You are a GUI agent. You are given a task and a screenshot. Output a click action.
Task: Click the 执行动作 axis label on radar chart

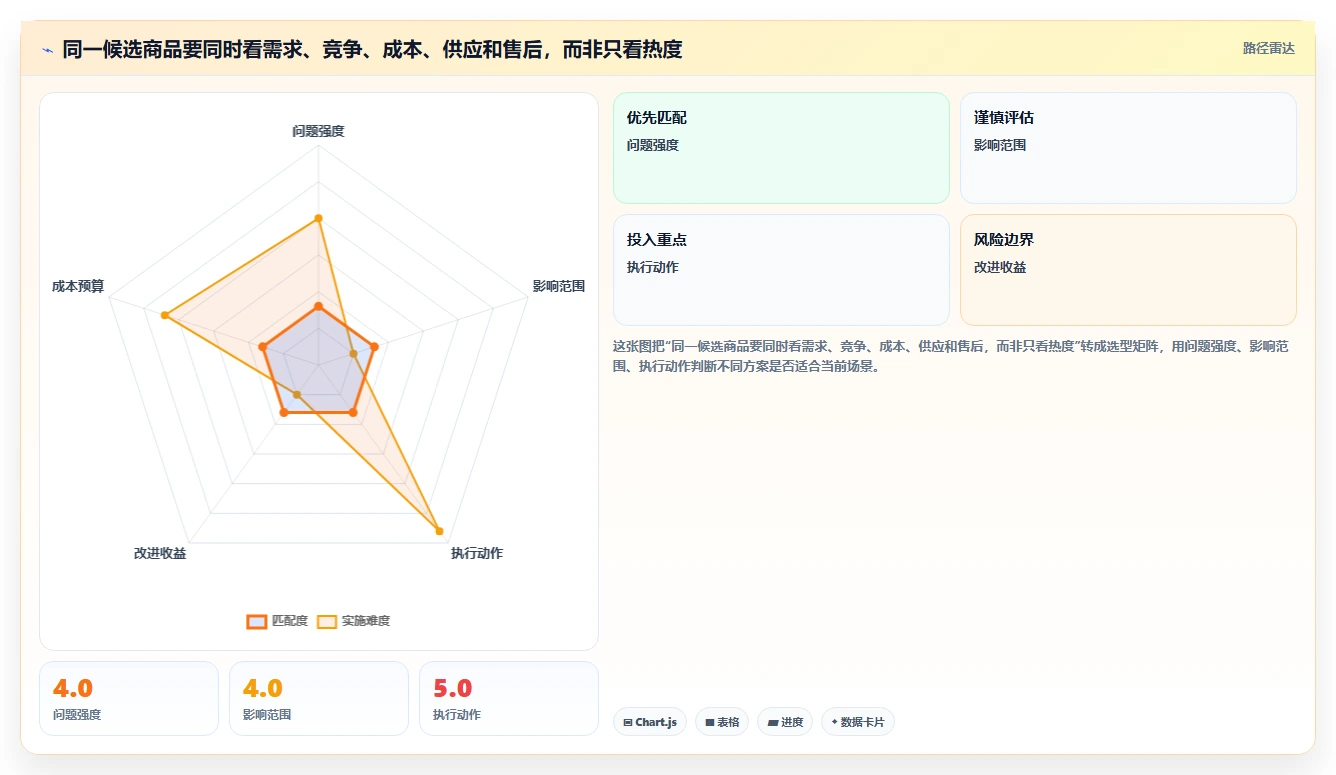[x=477, y=553]
